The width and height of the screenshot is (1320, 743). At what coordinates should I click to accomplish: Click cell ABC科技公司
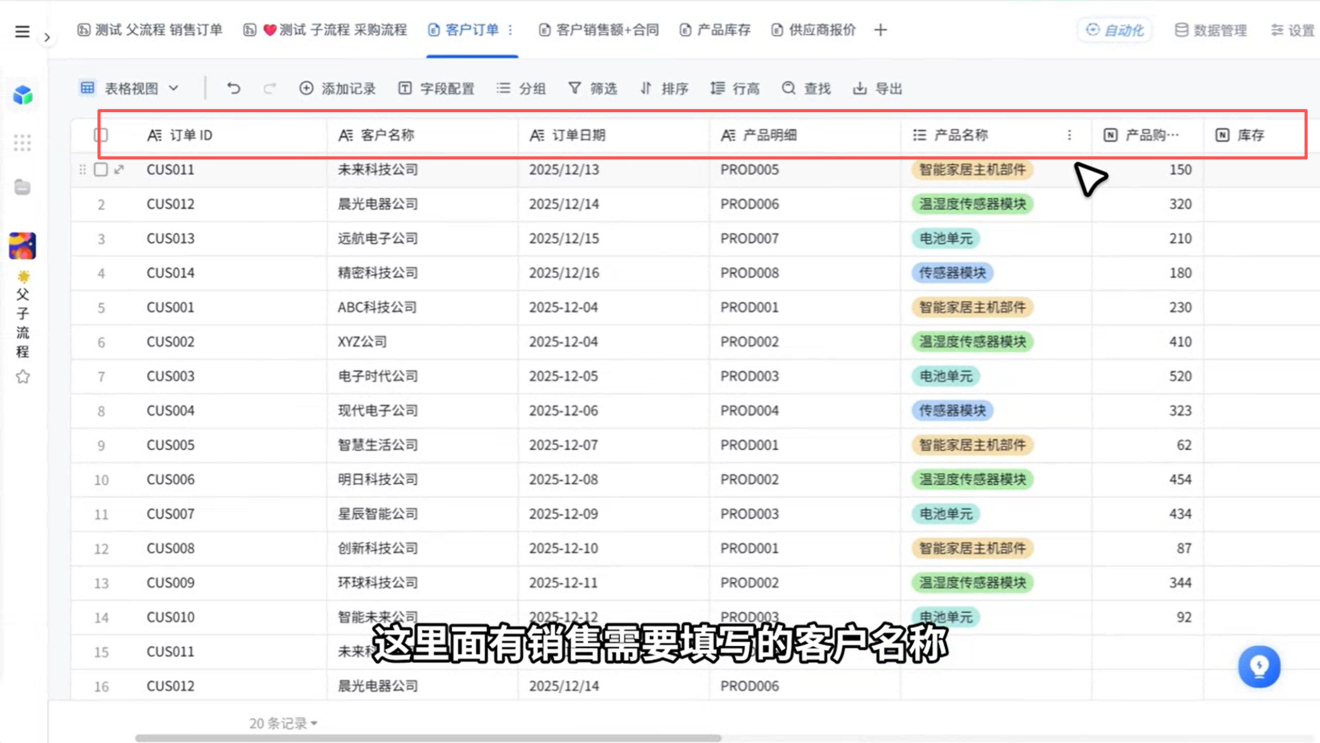(x=422, y=308)
